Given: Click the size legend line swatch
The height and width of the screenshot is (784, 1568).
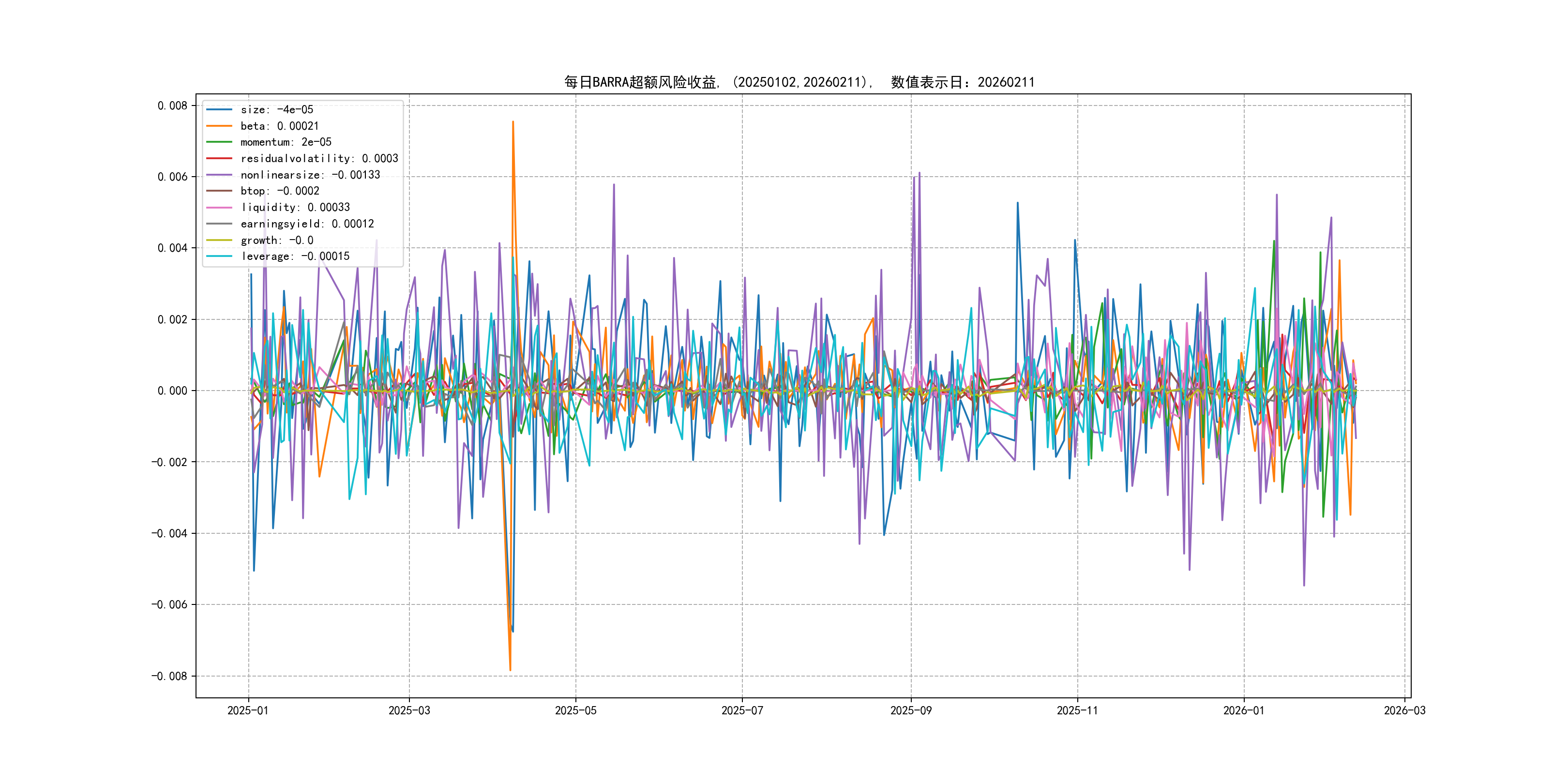Looking at the screenshot, I should coord(219,109).
